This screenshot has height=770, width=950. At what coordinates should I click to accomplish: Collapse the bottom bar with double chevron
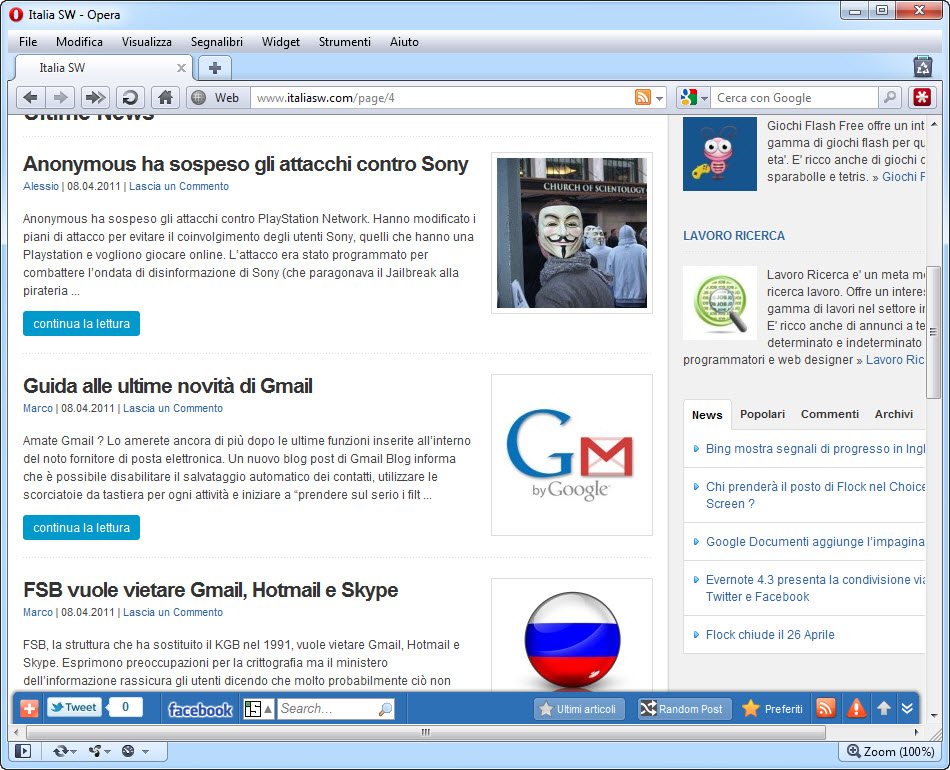(x=907, y=708)
